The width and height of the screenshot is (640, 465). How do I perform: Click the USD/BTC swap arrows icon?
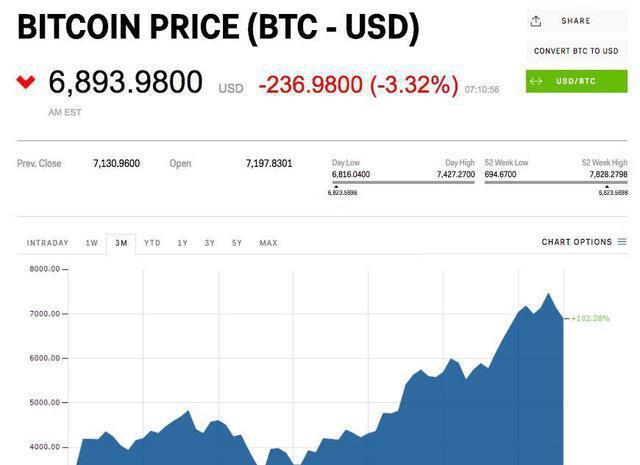point(536,81)
